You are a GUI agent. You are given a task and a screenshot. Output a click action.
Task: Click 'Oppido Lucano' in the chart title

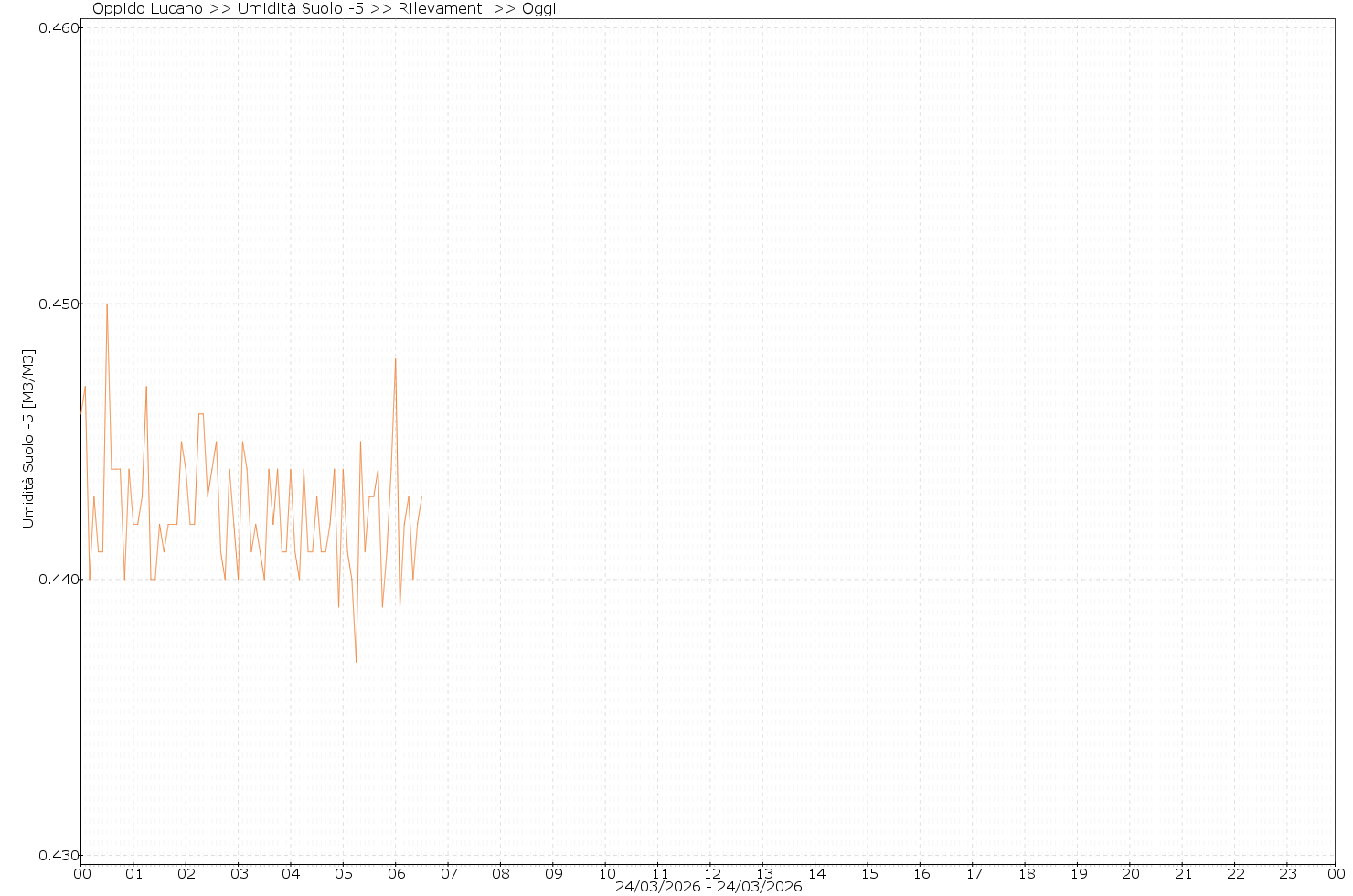click(x=147, y=9)
